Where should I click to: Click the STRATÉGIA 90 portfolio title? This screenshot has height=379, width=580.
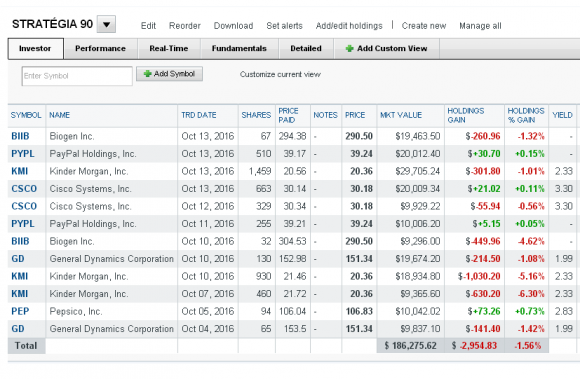52,24
